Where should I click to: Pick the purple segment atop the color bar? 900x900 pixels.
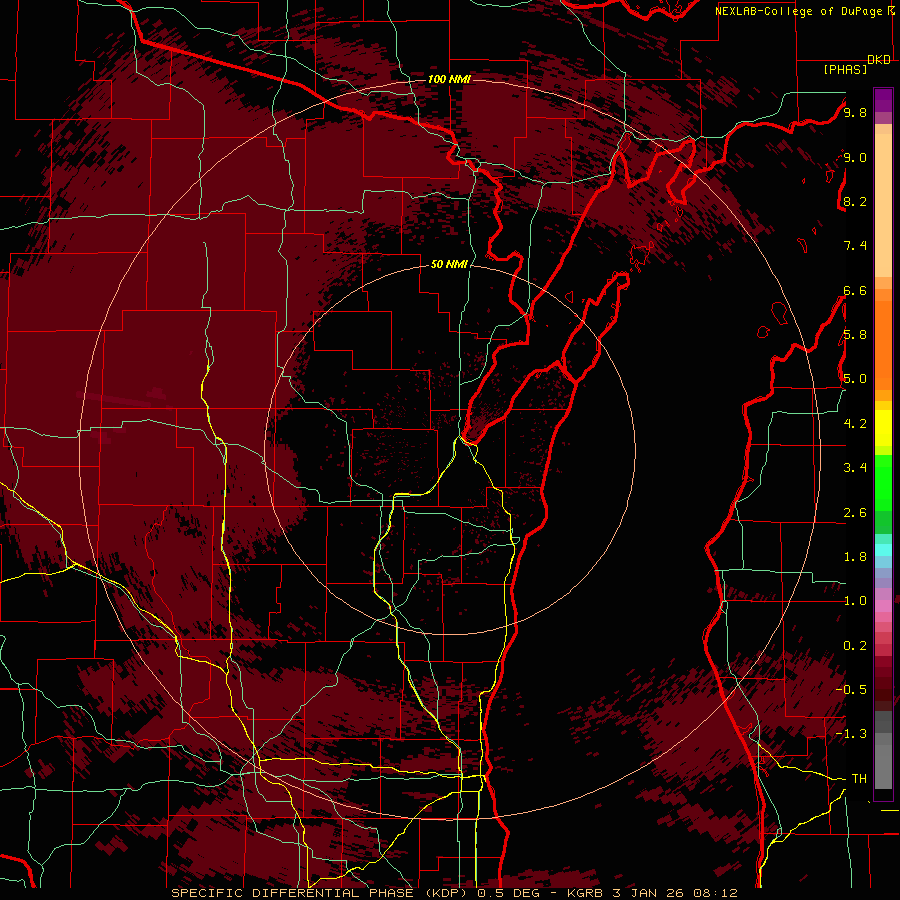tap(883, 100)
